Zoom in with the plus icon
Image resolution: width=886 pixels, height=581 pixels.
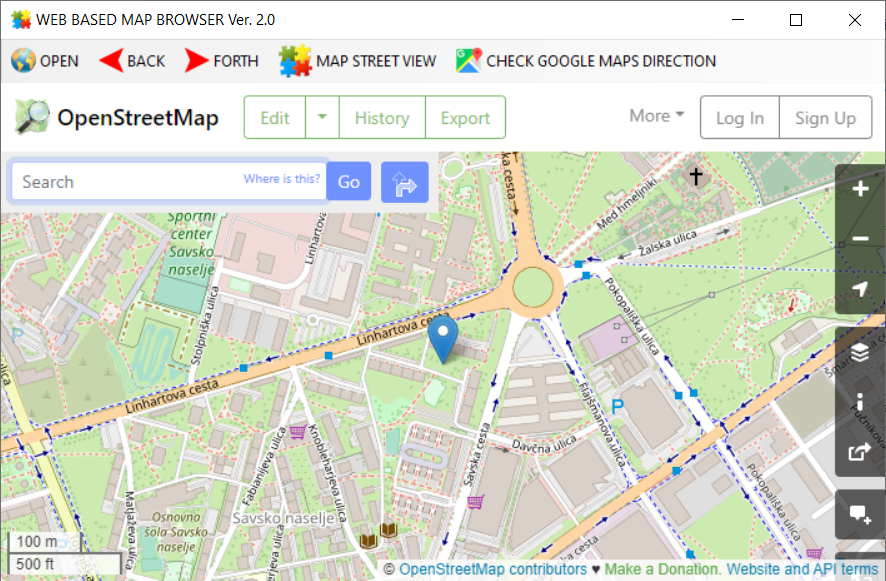860,189
